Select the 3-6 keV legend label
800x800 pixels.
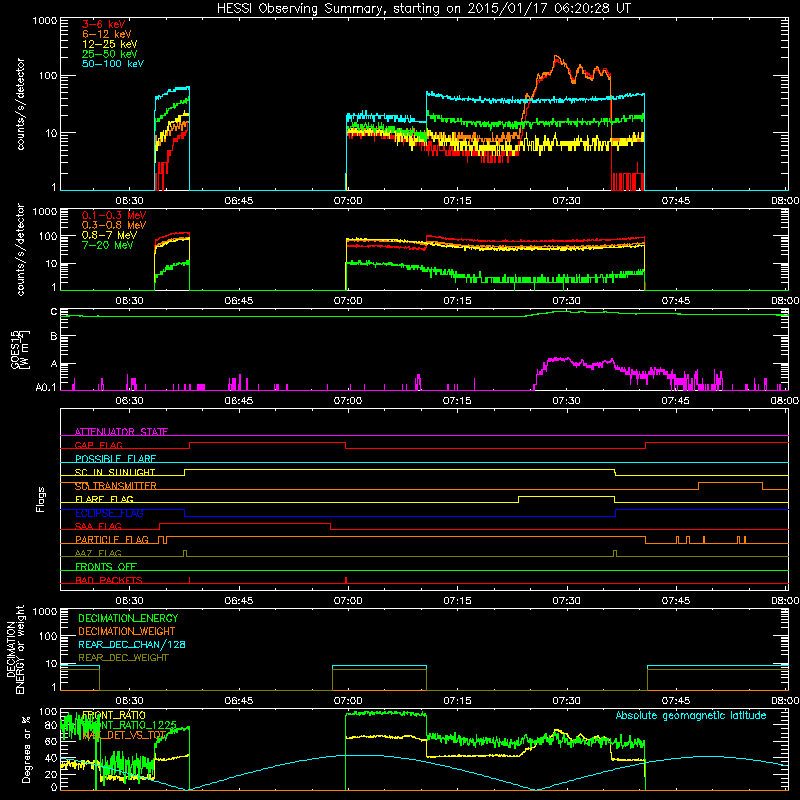(x=103, y=24)
